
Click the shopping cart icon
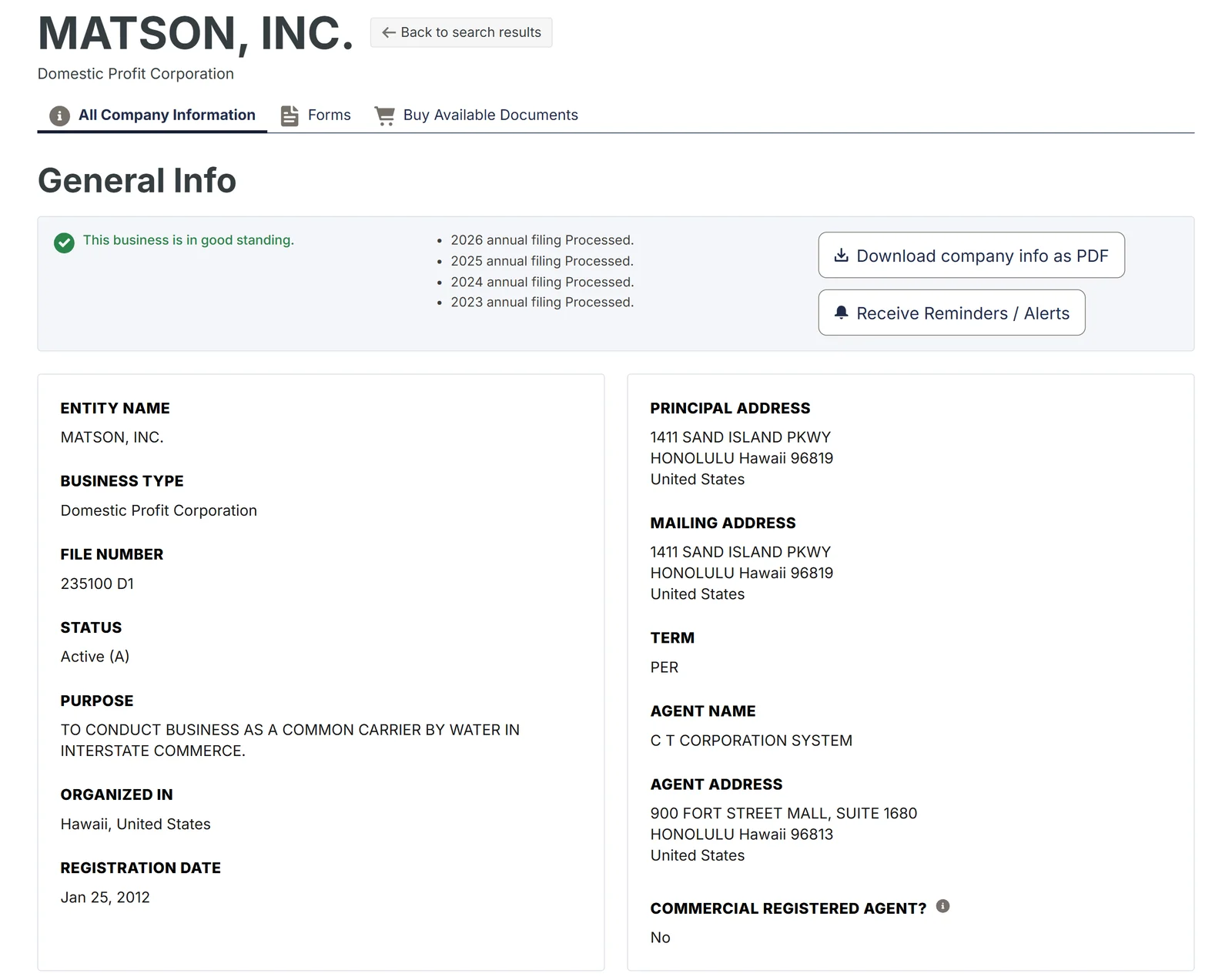tap(384, 115)
